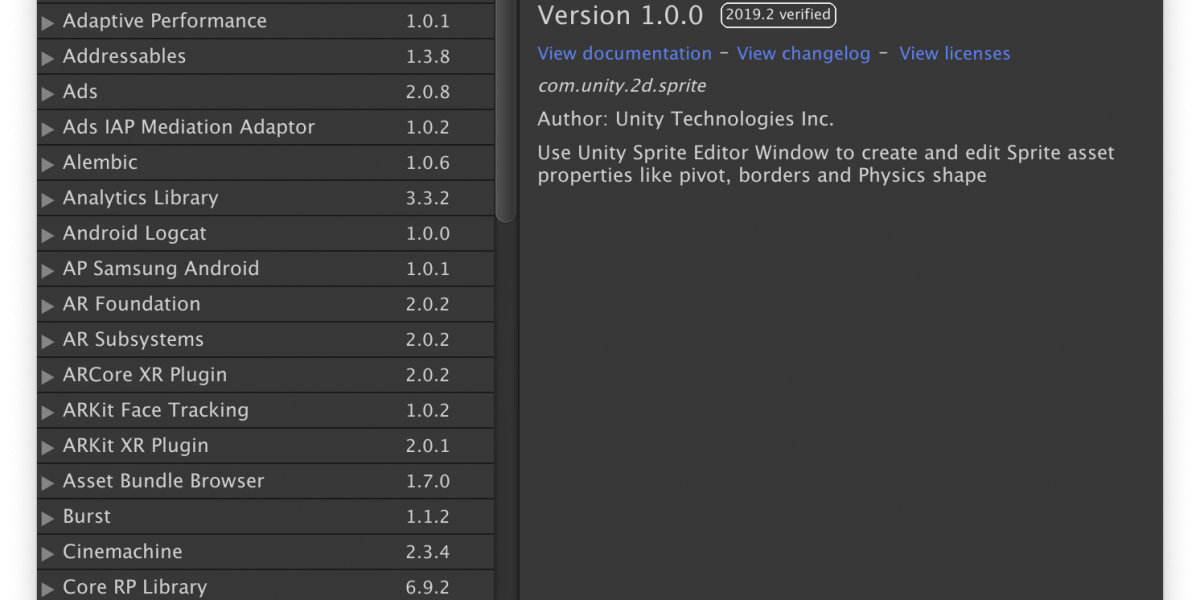Expand the Adaptive Performance package arrow

[x=47, y=22]
